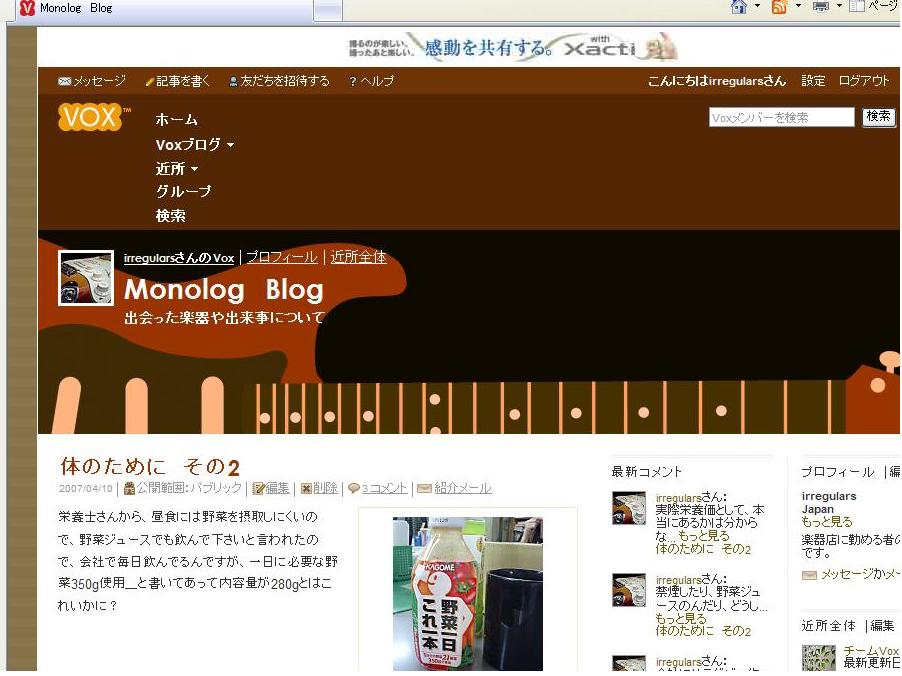The image size is (902, 676).
Task: Click the 最新コメント sidebar heading
Action: pyautogui.click(x=646, y=472)
